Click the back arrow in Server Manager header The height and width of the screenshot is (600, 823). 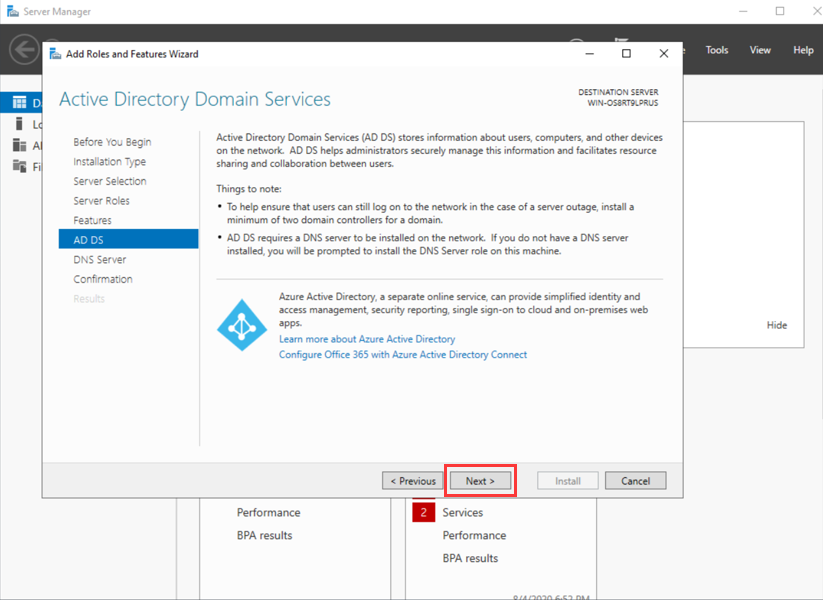click(24, 49)
